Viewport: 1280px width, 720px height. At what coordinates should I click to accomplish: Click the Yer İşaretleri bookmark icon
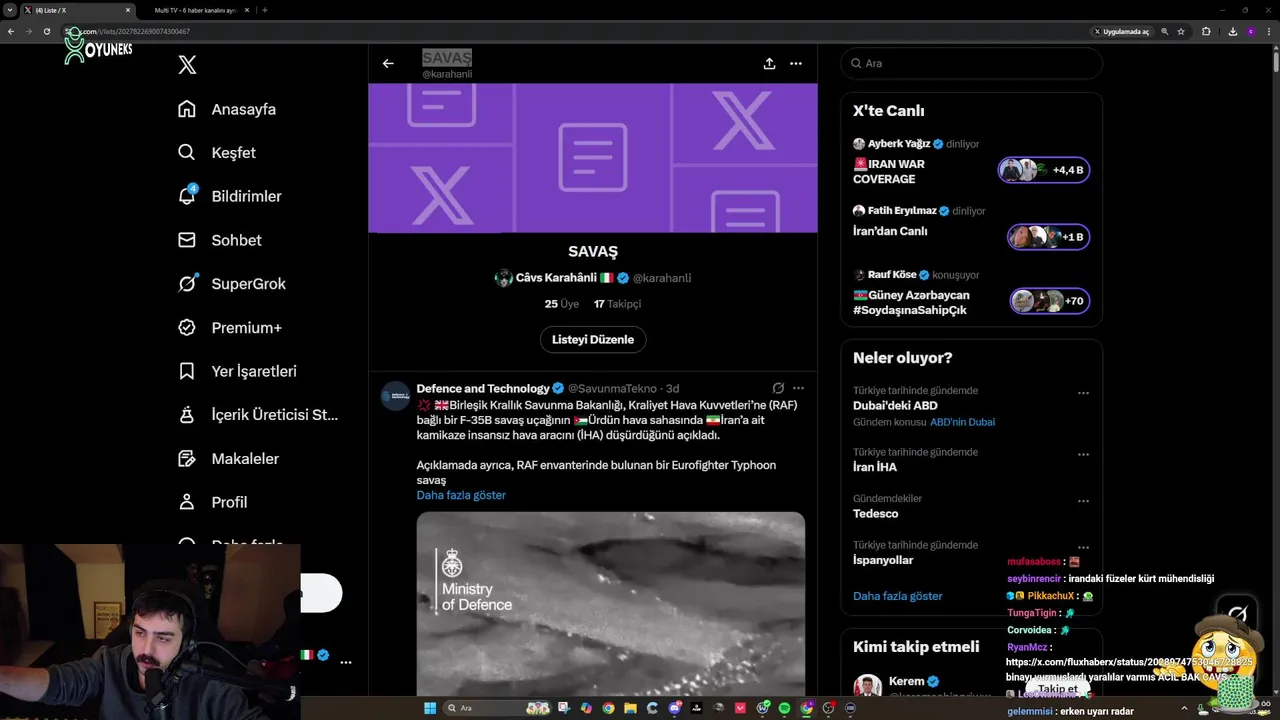point(186,371)
